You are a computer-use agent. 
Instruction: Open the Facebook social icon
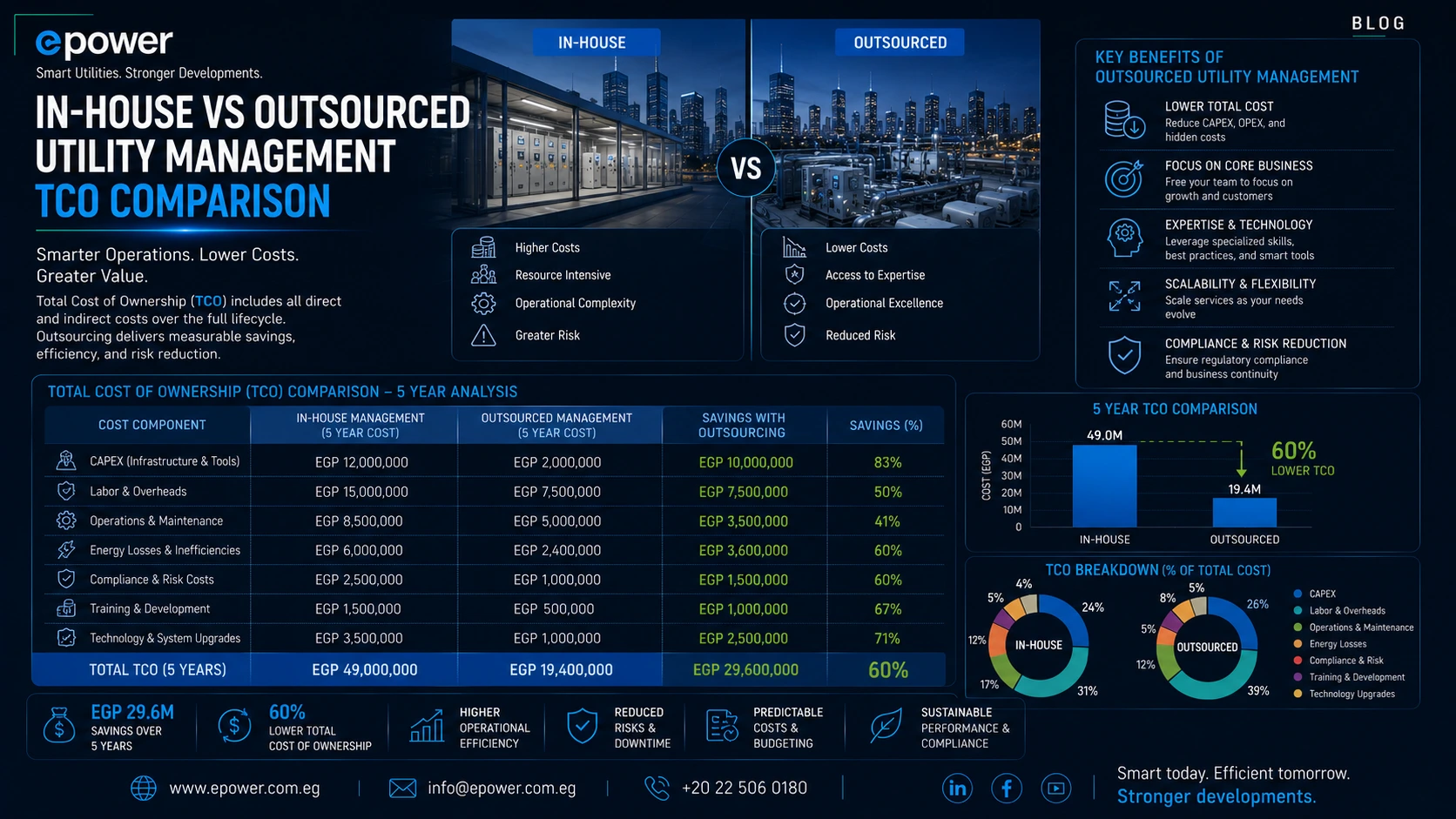point(1007,789)
